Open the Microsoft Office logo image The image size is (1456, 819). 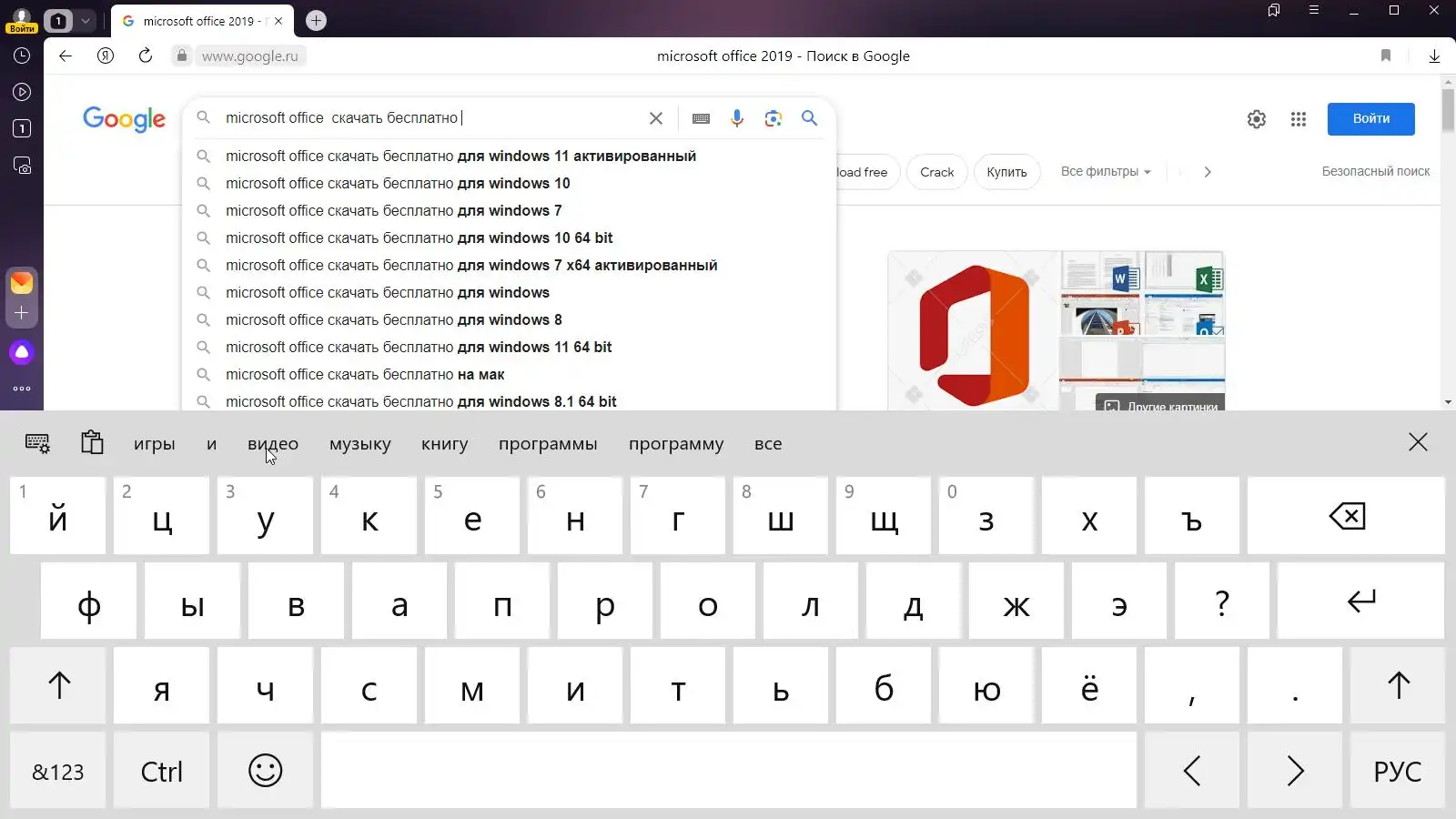[x=974, y=330]
